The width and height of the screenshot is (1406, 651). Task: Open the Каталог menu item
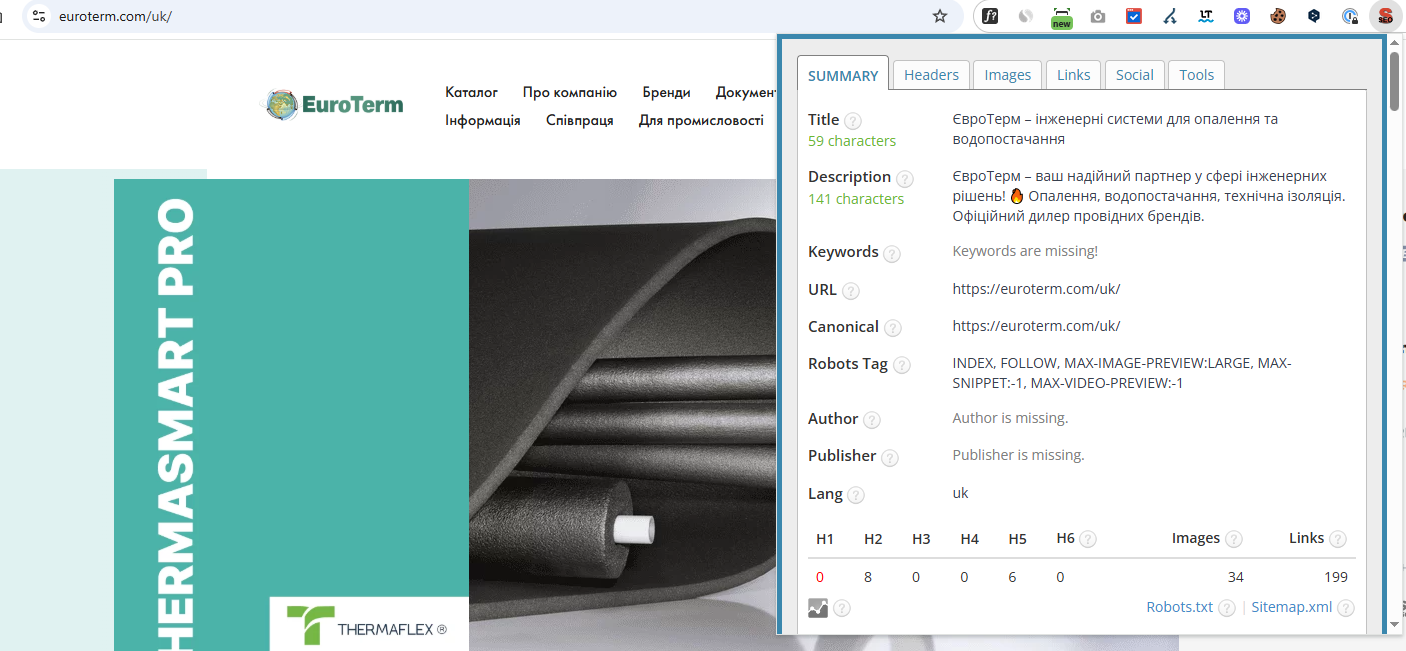[471, 92]
